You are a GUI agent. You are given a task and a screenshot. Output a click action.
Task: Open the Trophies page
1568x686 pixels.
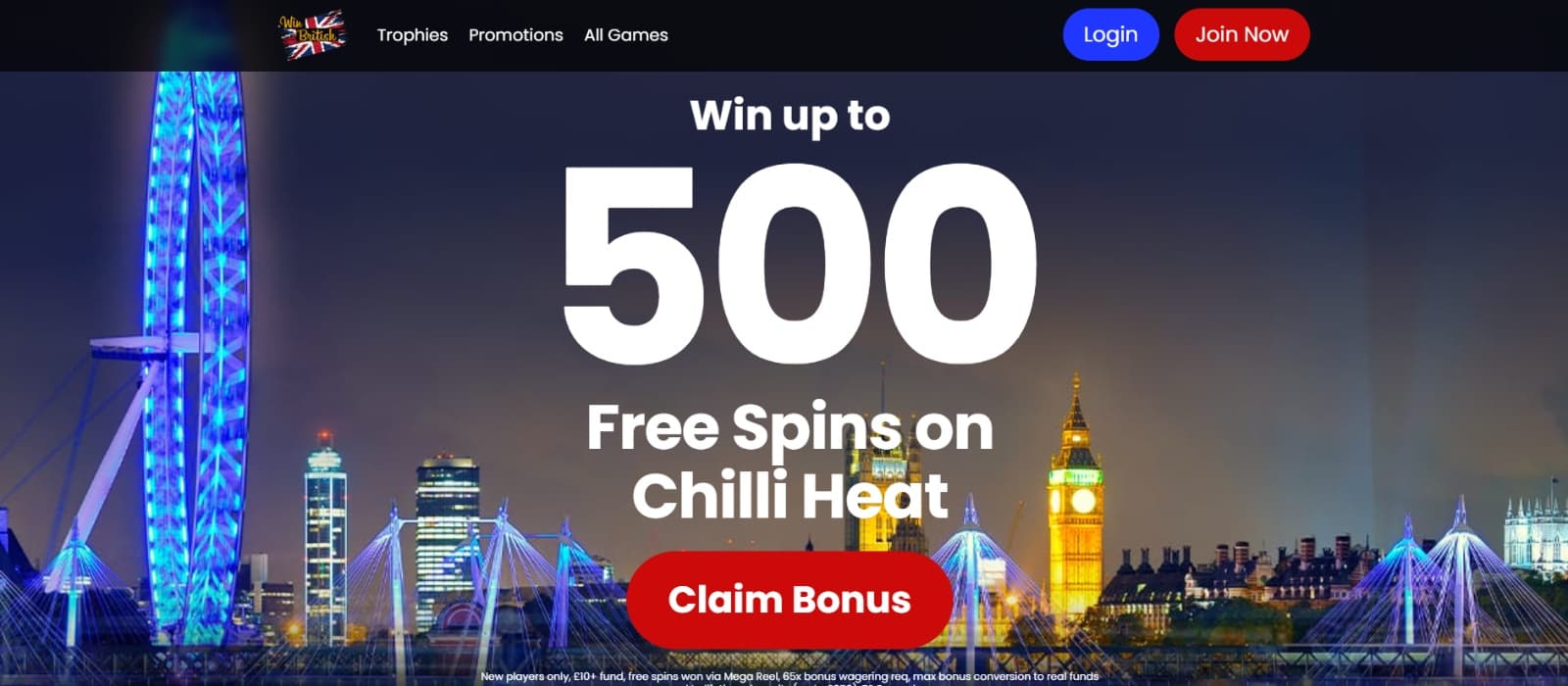pos(412,35)
